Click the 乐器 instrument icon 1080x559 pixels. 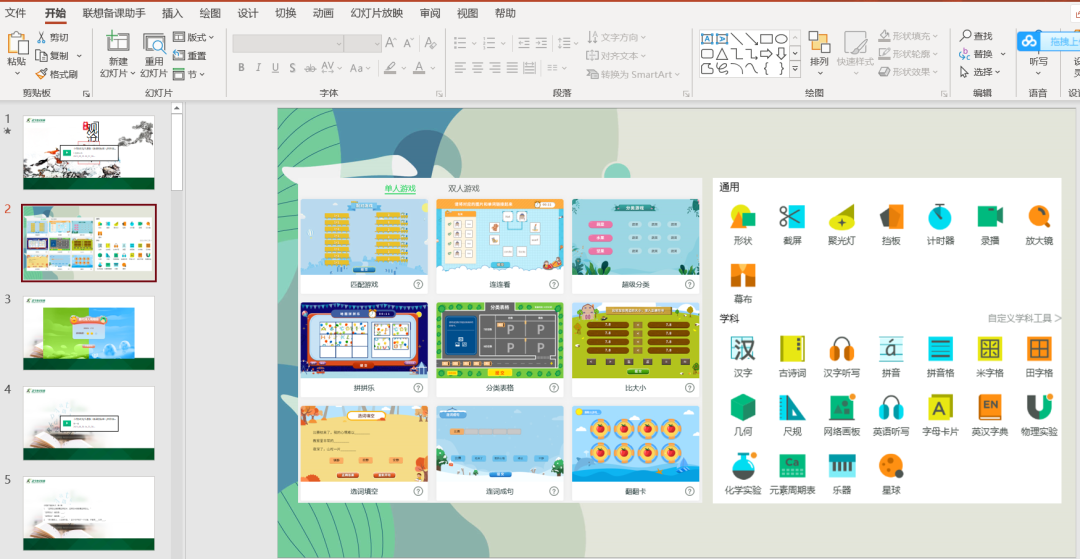tap(842, 466)
